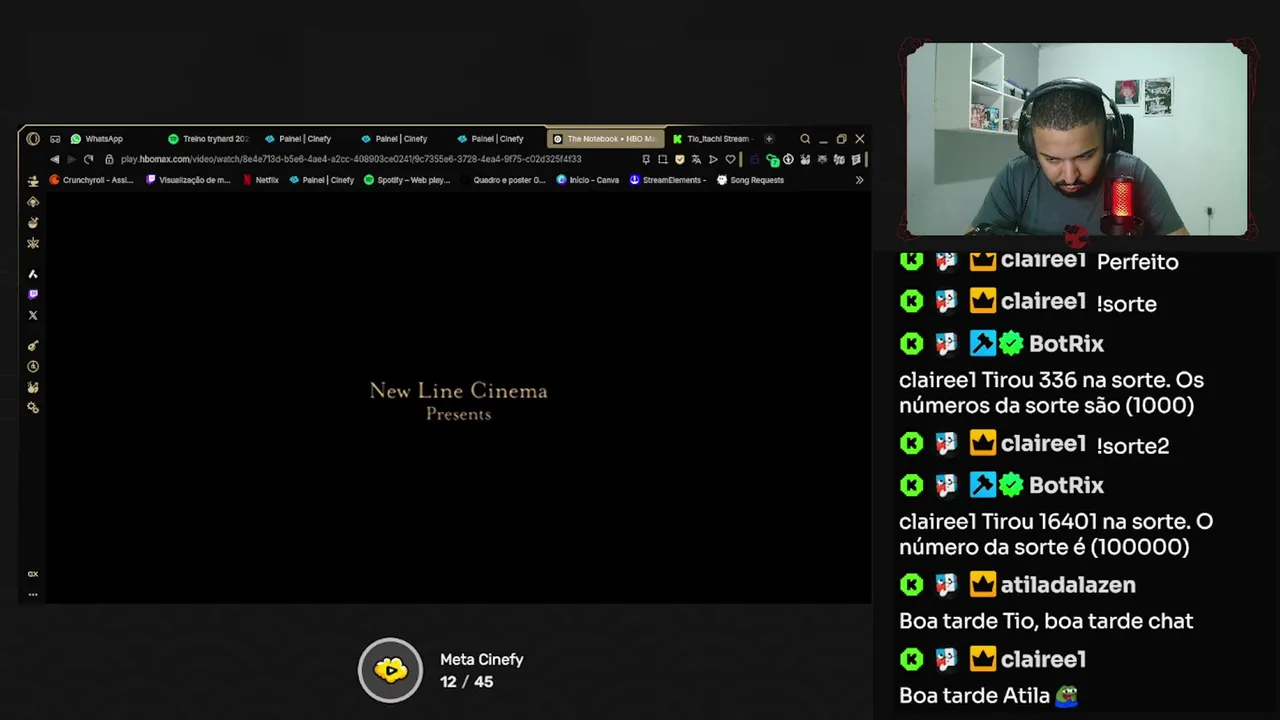Click the GX corner icon in sidebar

point(33,574)
